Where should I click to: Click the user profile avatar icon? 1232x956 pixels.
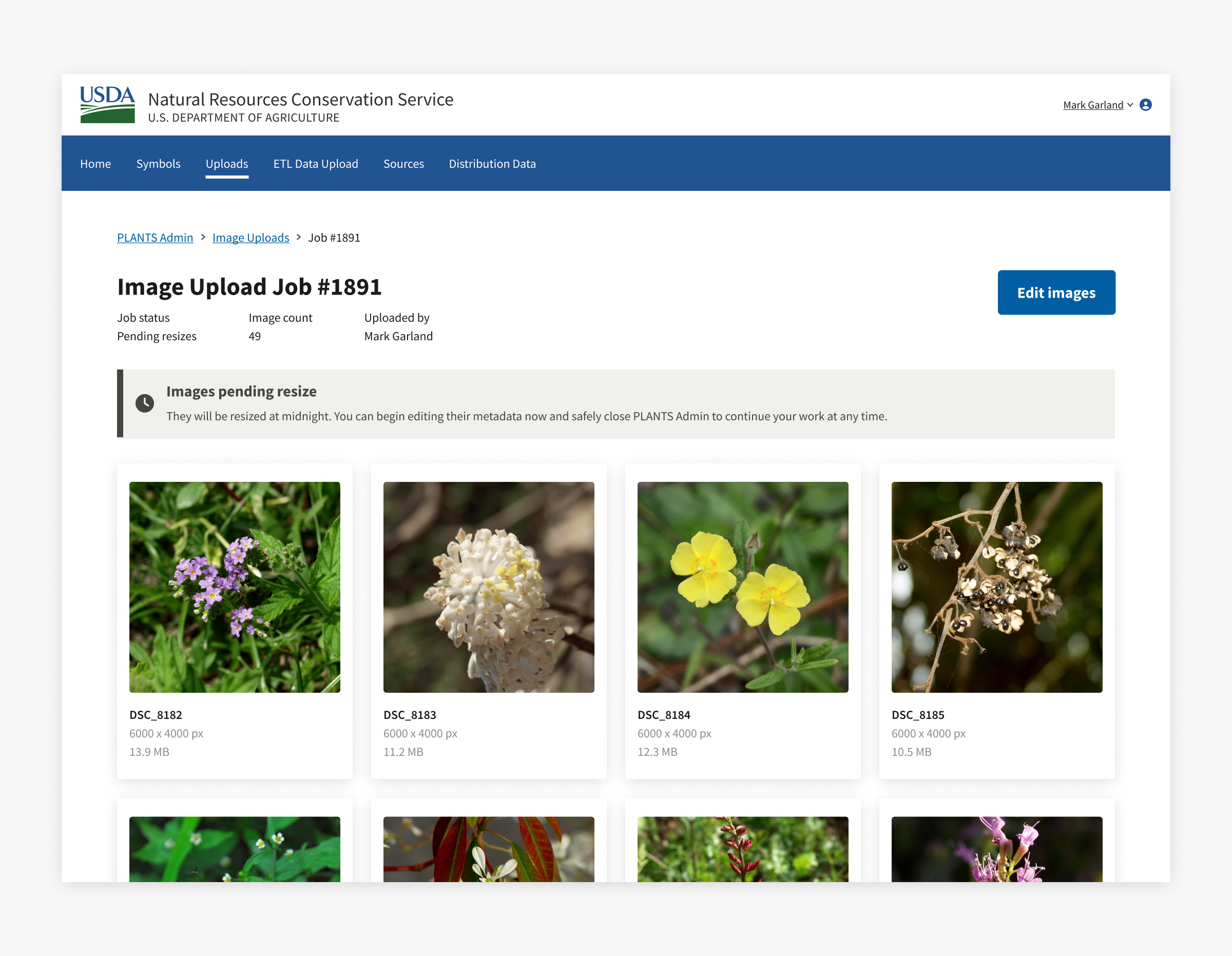[1145, 105]
